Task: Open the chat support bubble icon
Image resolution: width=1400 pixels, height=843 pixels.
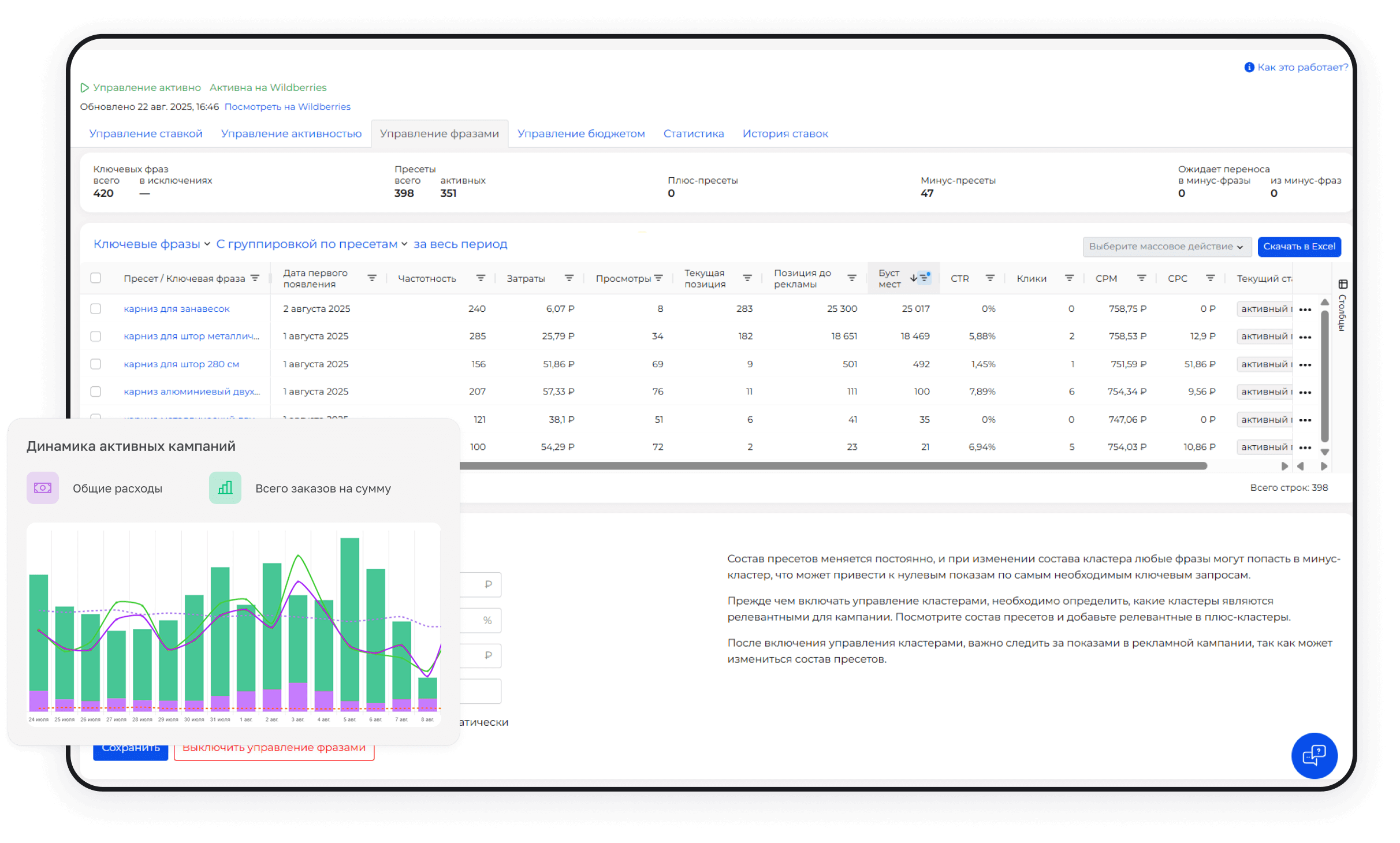Action: coord(1314,755)
